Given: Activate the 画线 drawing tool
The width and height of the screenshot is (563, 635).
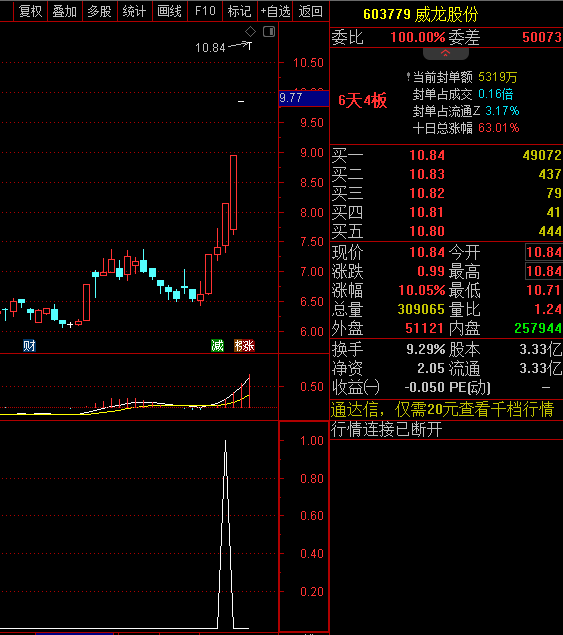Looking at the screenshot, I should click(x=170, y=11).
